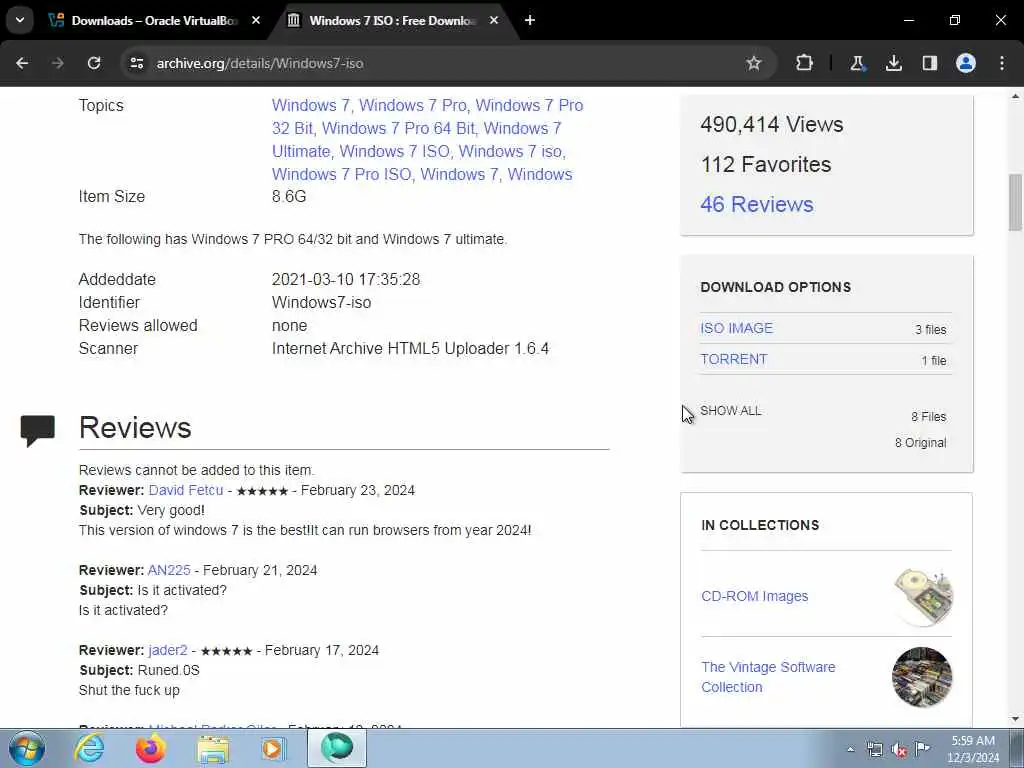Click SHOW ALL download files
Viewport: 1024px width, 768px height.
click(x=731, y=411)
